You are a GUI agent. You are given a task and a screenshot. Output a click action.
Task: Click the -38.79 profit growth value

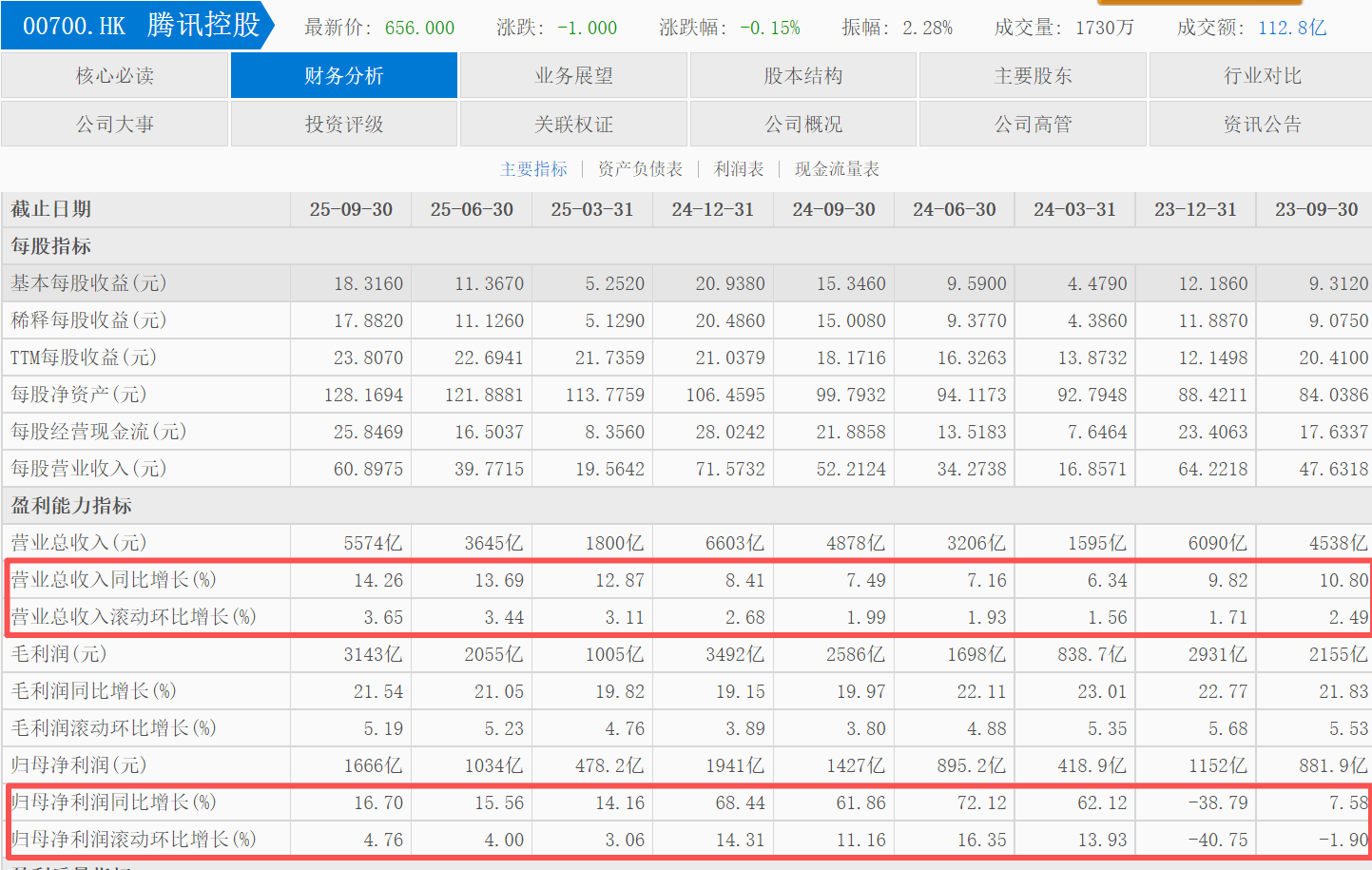coord(1218,802)
